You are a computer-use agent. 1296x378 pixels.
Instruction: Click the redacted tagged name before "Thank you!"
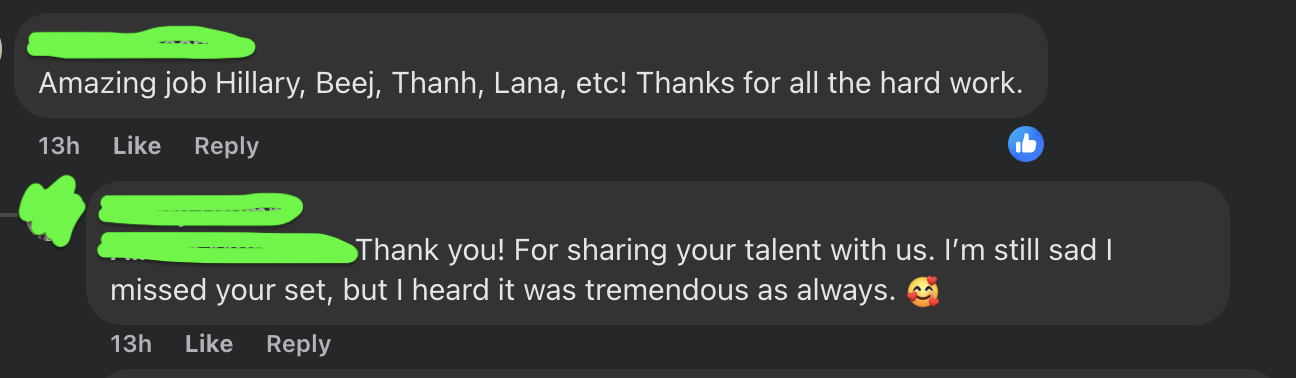[x=229, y=247]
